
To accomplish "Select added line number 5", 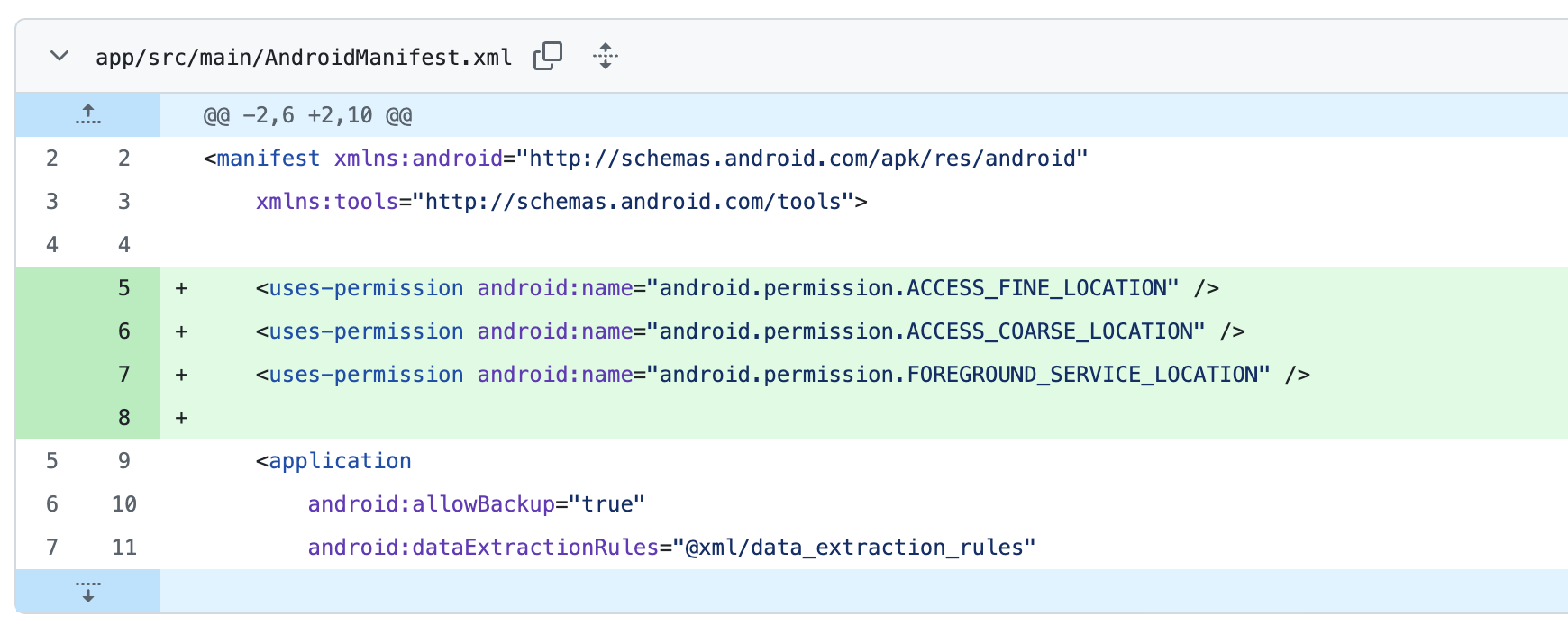I will [124, 288].
